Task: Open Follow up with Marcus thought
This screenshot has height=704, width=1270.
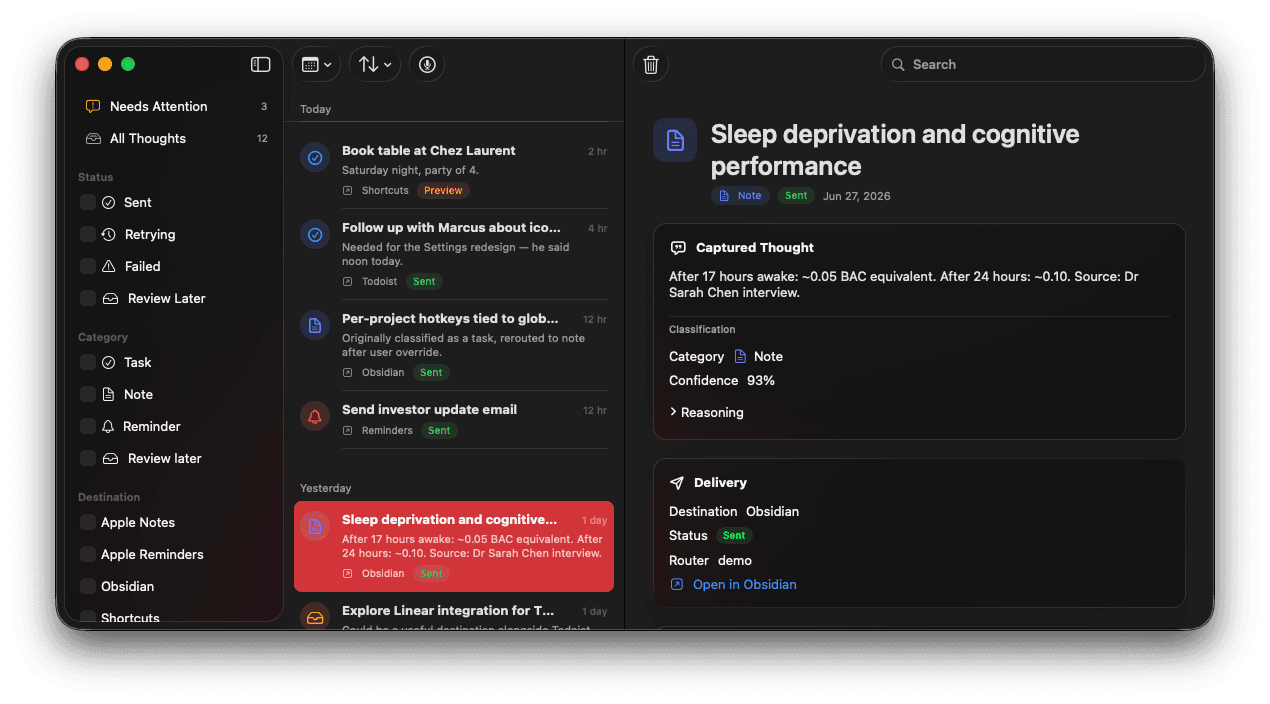Action: point(454,255)
